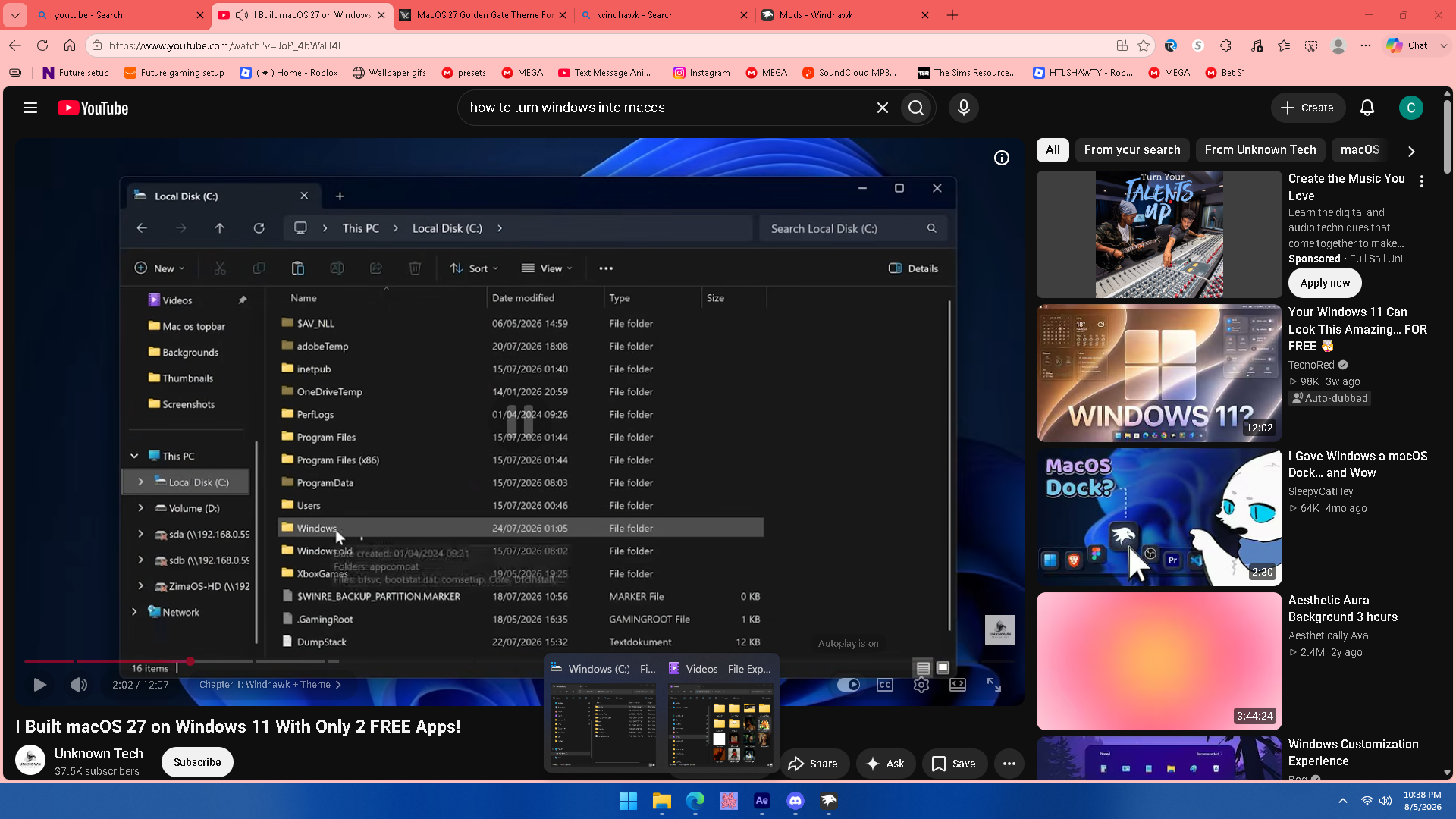The width and height of the screenshot is (1456, 819).
Task: Open the MacOS 27 Golden Gate Theme tab
Action: tap(483, 15)
